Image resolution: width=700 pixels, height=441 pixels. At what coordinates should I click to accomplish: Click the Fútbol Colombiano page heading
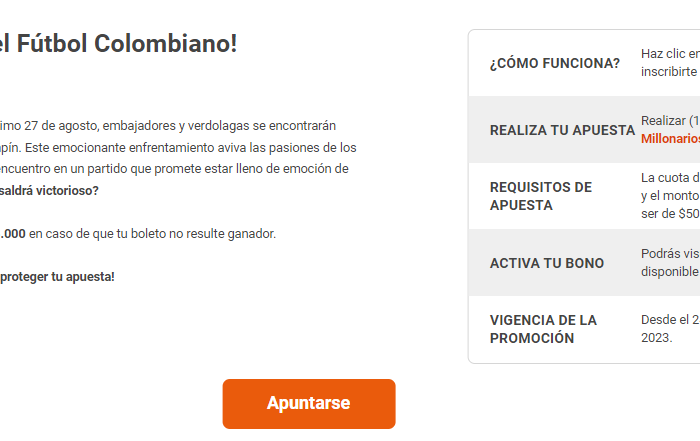pos(118,44)
